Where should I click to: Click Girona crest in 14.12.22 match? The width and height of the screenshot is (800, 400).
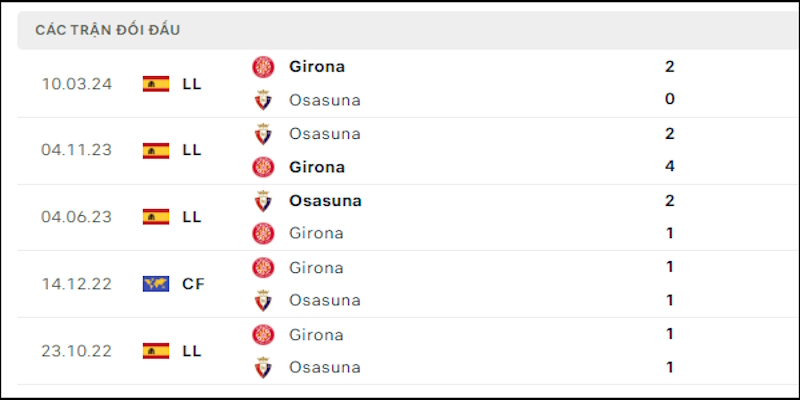click(263, 268)
